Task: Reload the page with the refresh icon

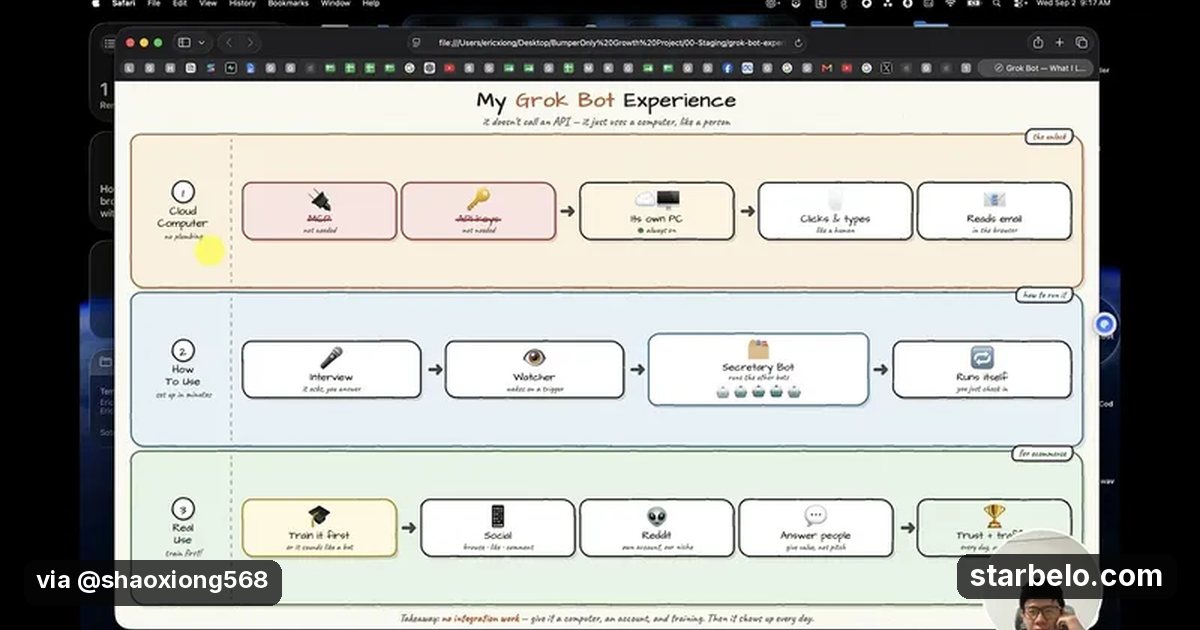Action: (797, 43)
